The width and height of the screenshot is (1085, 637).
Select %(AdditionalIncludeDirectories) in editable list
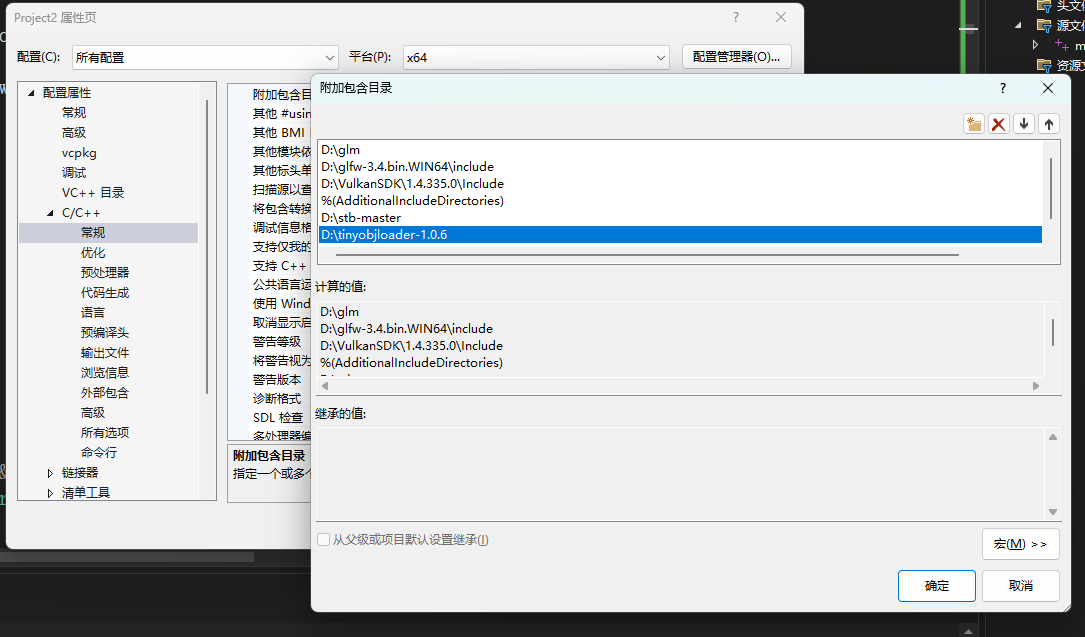coord(680,201)
